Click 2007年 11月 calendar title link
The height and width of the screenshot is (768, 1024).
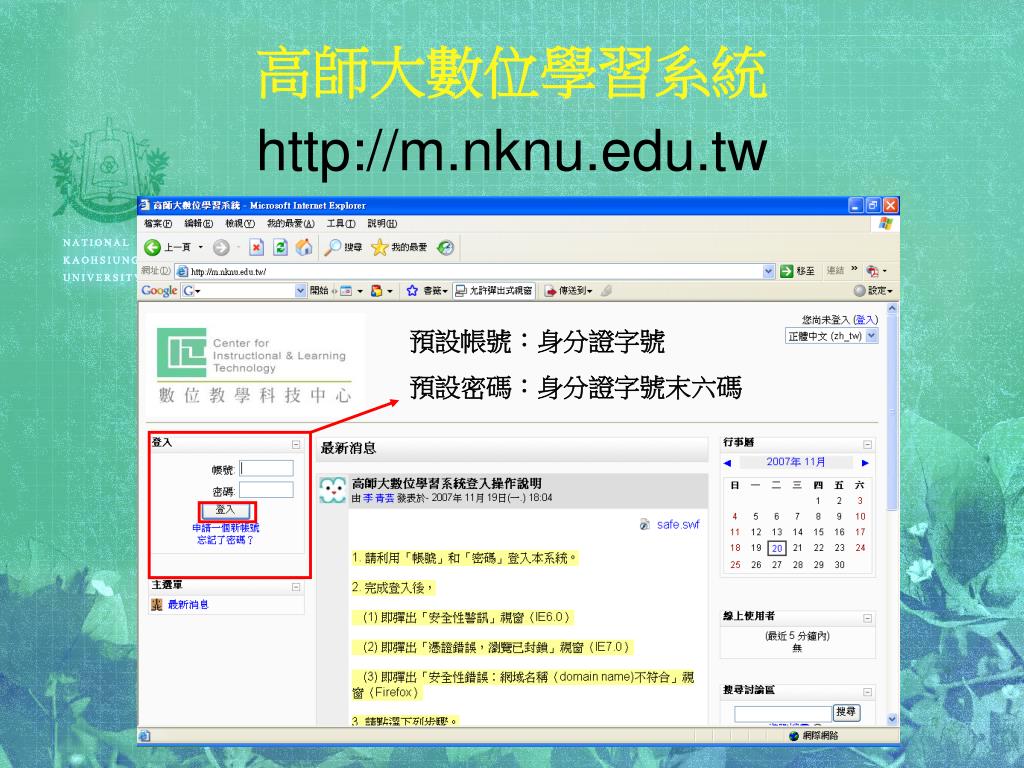point(795,462)
